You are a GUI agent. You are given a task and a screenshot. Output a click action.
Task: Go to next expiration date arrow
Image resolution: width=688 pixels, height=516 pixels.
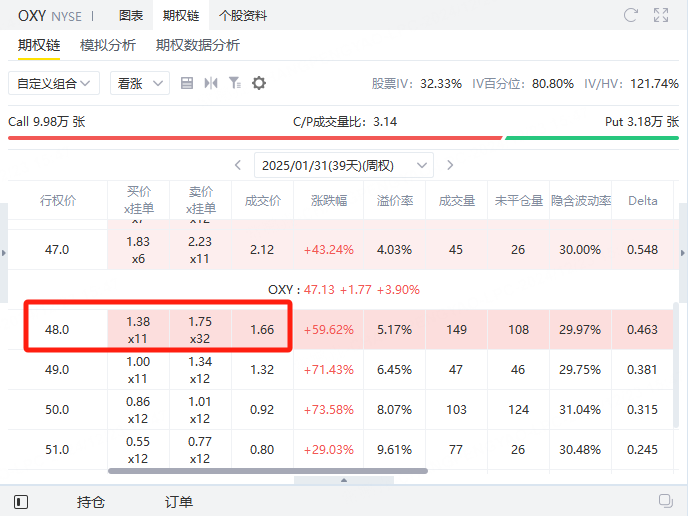450,165
